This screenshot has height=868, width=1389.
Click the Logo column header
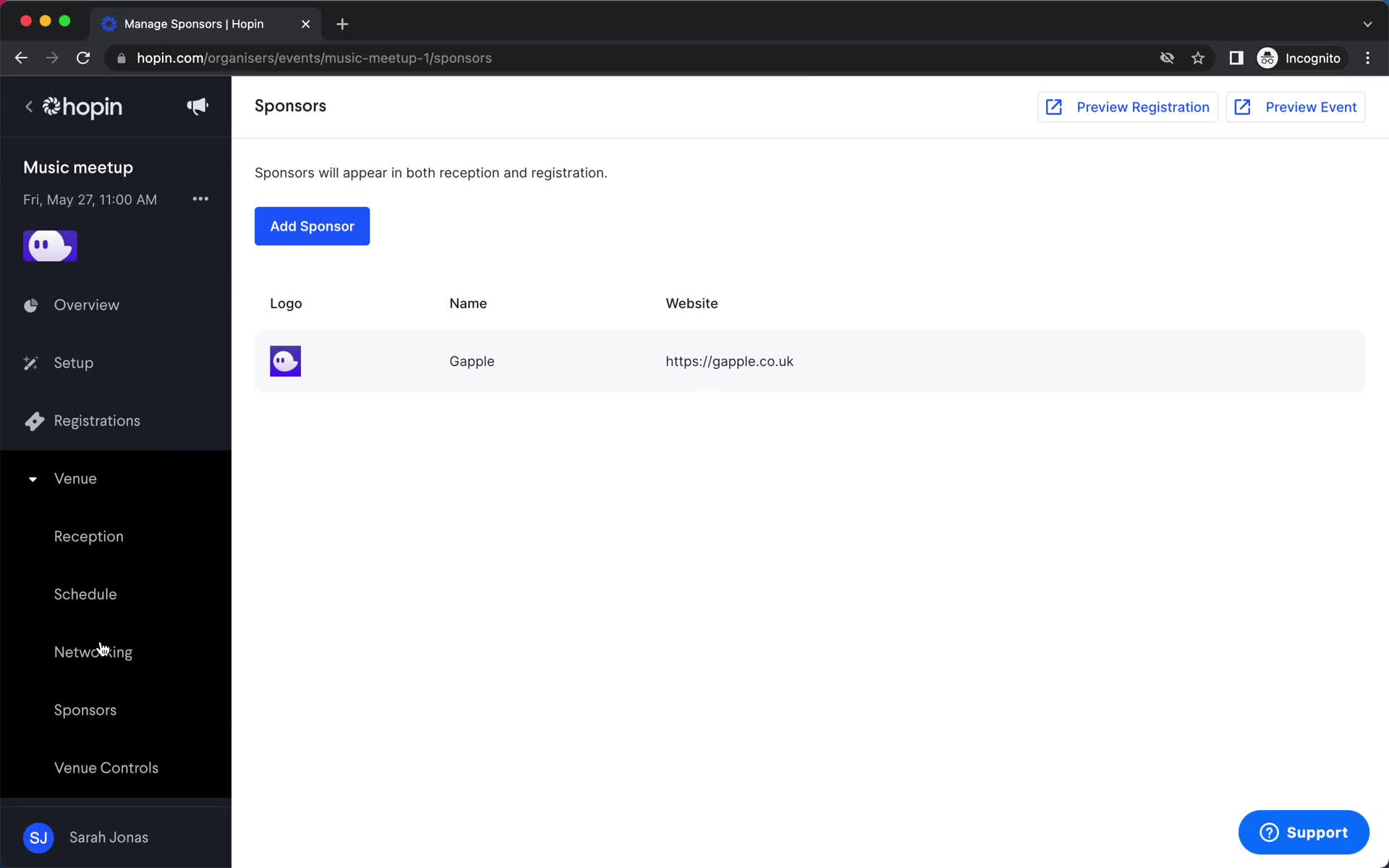click(286, 304)
